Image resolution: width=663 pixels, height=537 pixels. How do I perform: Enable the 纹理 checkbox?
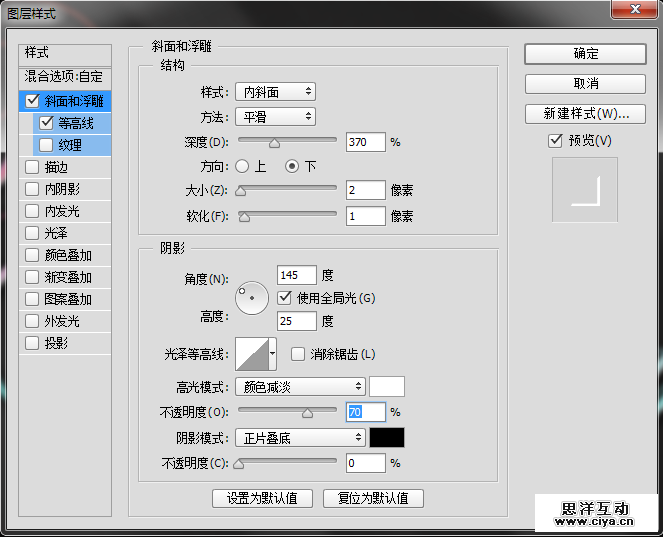point(46,145)
